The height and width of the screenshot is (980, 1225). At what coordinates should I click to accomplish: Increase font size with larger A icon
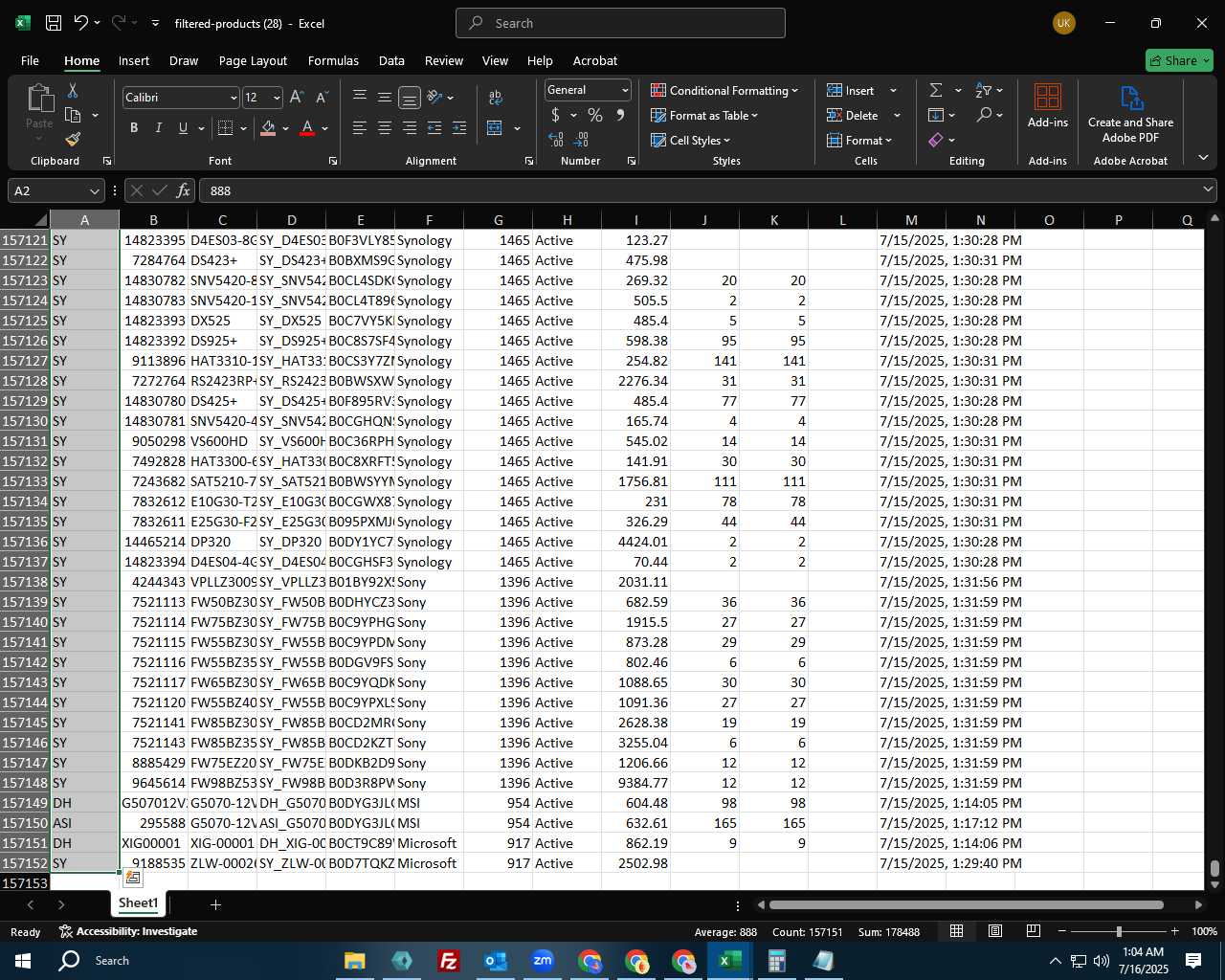pyautogui.click(x=297, y=98)
